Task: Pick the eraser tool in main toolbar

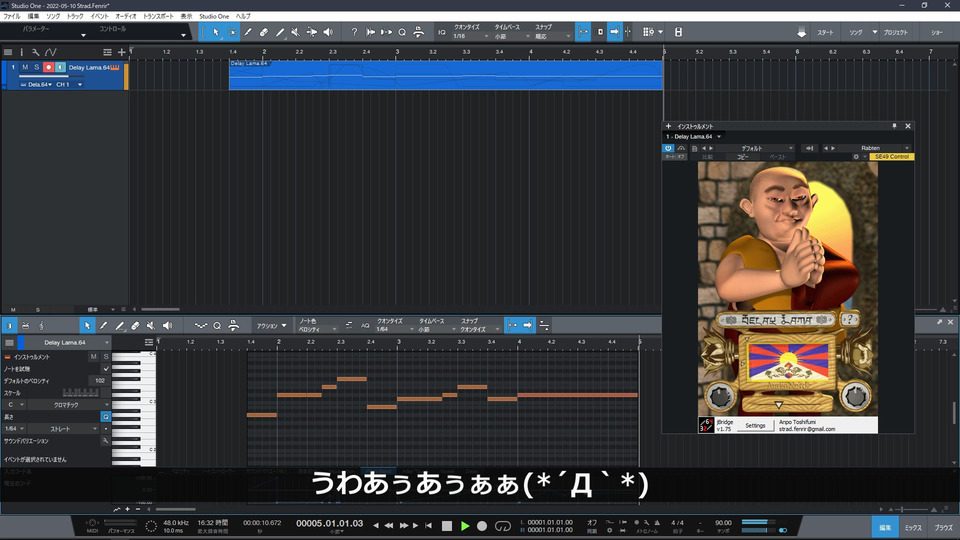Action: point(264,32)
